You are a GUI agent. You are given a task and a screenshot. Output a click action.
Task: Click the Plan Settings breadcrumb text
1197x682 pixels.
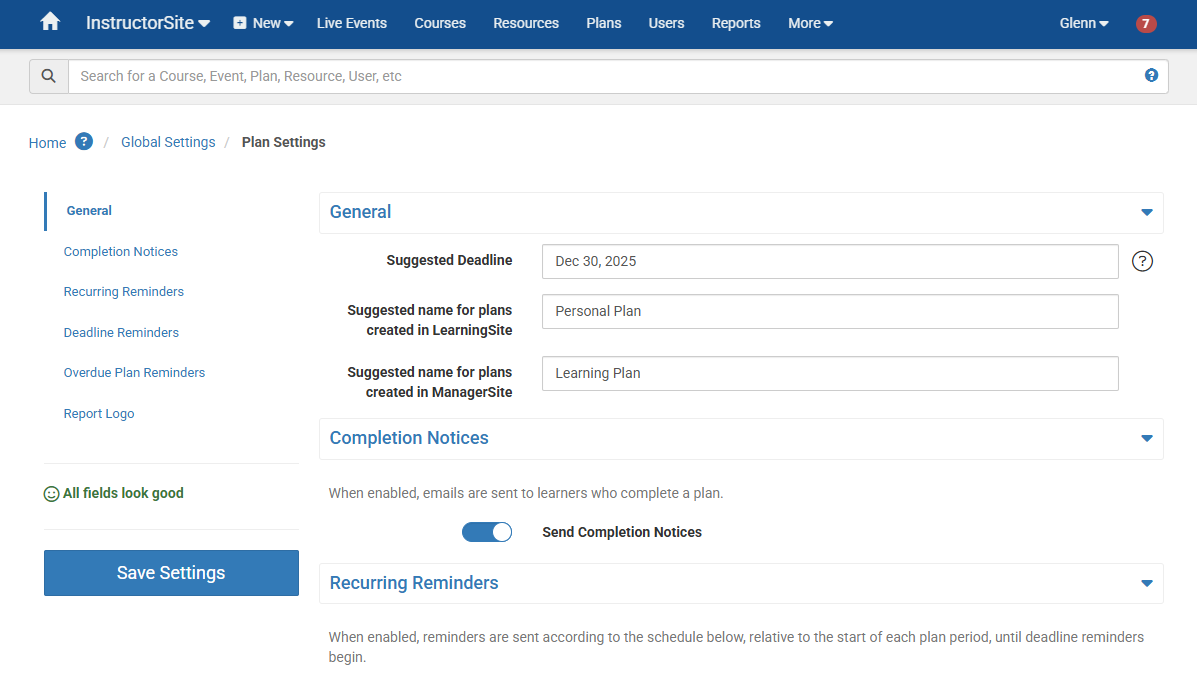pyautogui.click(x=283, y=142)
